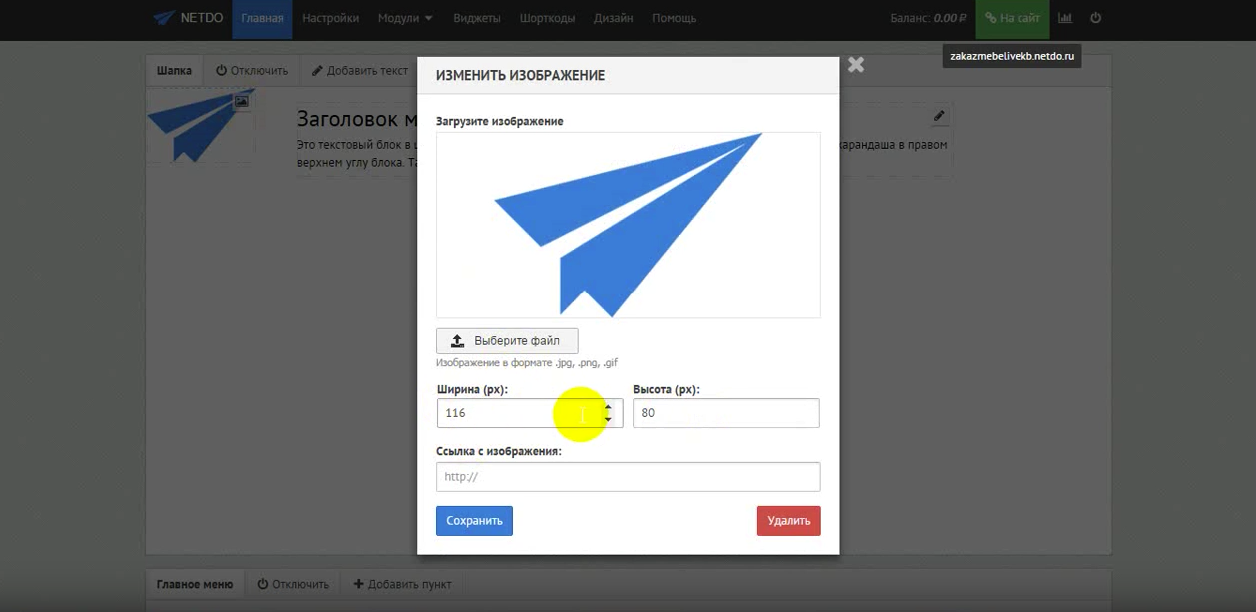1256x612 pixels.
Task: Expand the Модули dropdown menu
Action: (405, 18)
